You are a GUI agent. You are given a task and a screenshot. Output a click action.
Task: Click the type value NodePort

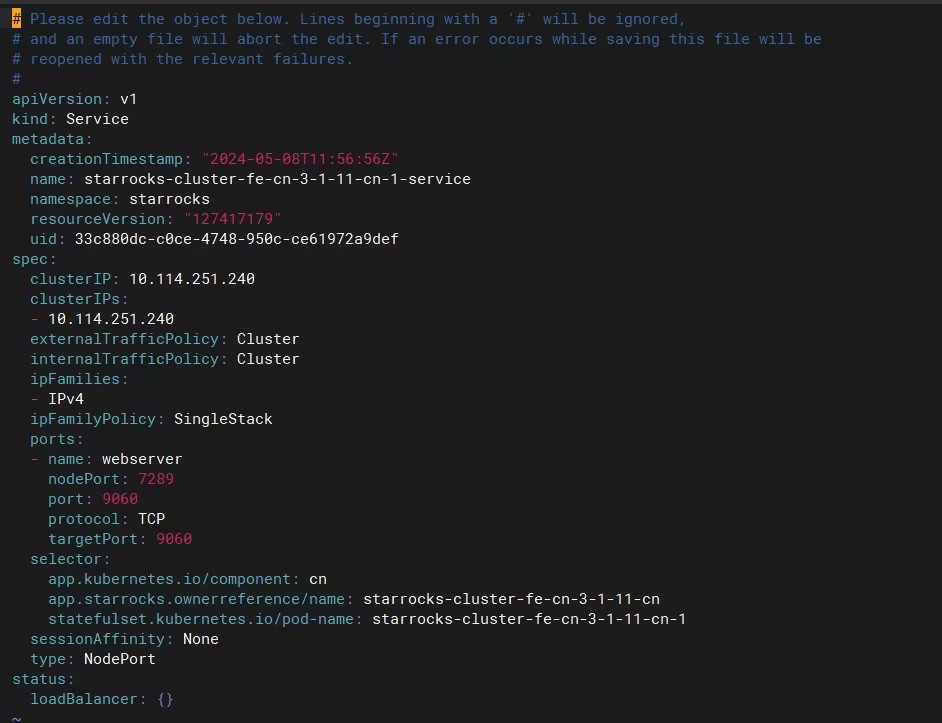point(120,659)
